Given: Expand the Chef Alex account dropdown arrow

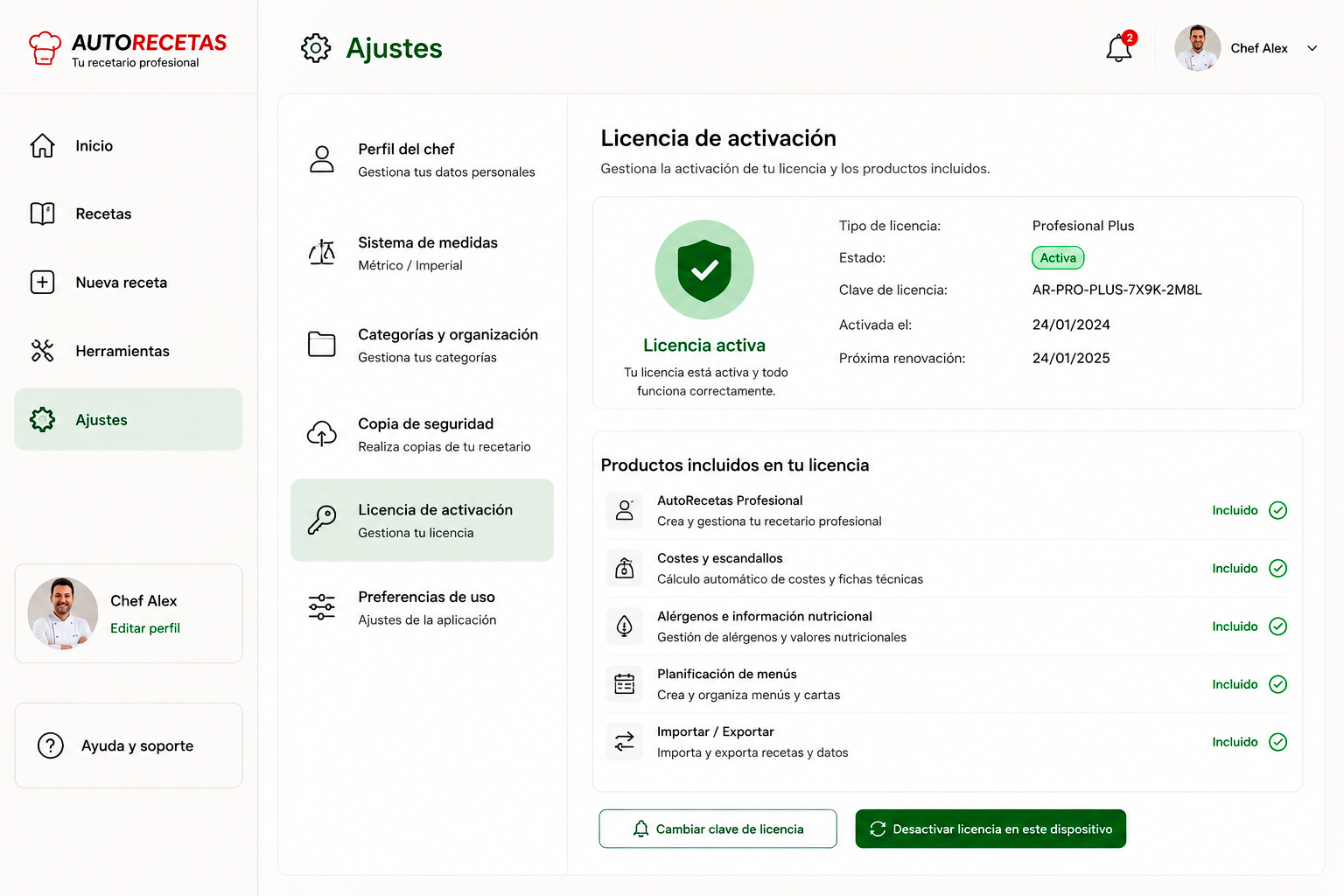Looking at the screenshot, I should [1312, 48].
